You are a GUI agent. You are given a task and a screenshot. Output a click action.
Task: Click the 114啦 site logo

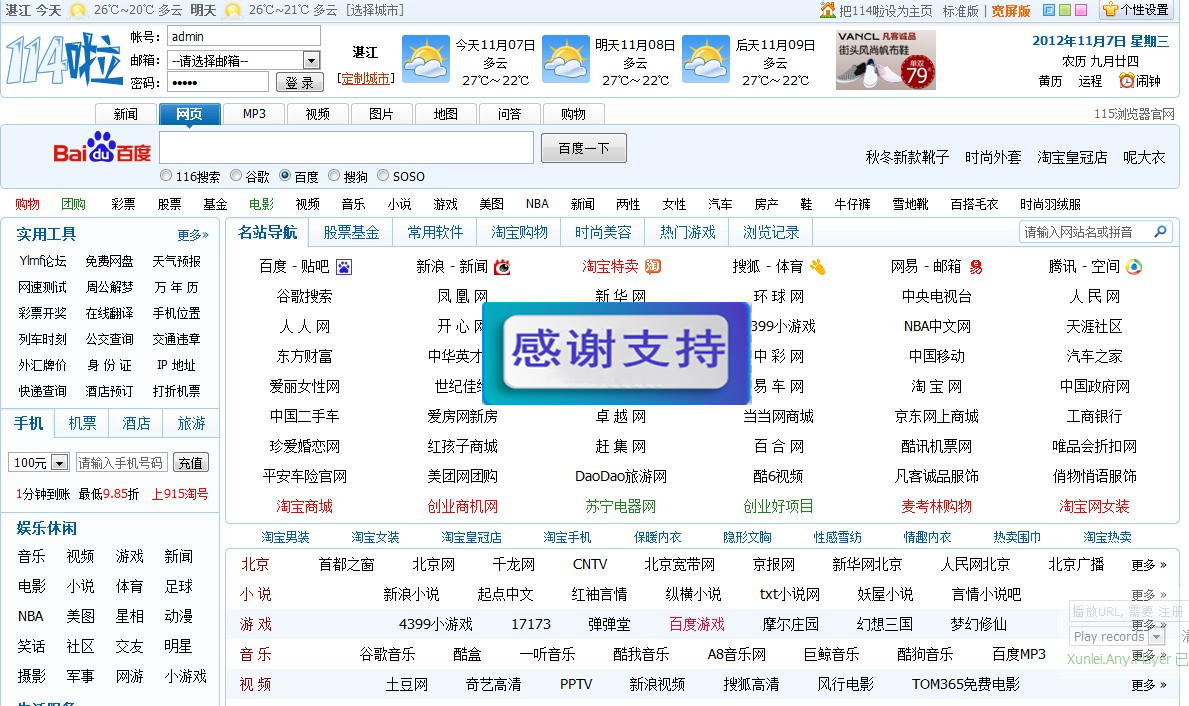[x=64, y=59]
